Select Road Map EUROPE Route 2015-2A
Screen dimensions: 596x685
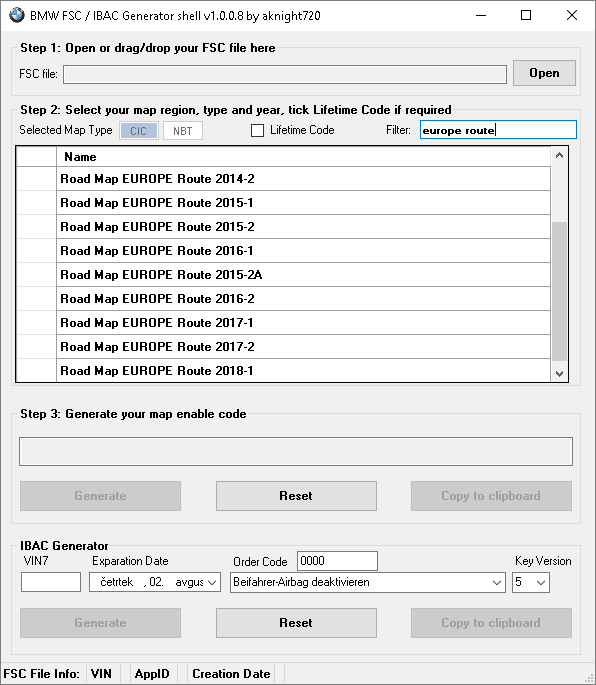coord(303,275)
